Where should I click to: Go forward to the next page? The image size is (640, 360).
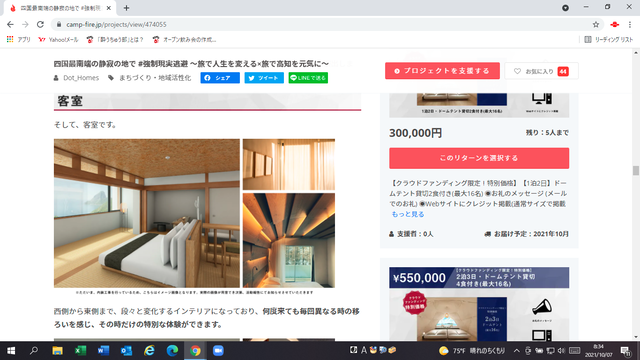25,24
